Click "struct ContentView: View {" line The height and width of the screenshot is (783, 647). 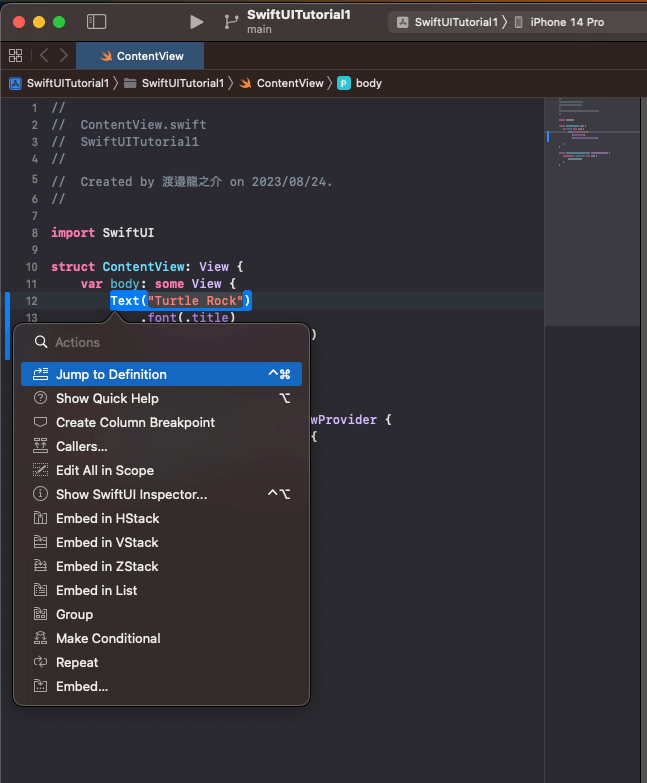tap(147, 267)
